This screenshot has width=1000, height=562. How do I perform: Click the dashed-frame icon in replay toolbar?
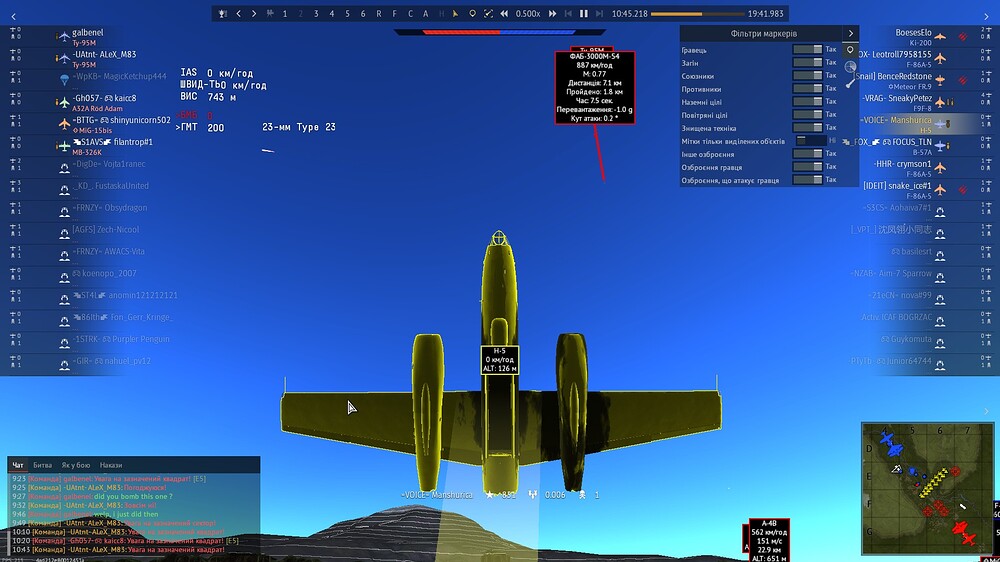[x=488, y=13]
